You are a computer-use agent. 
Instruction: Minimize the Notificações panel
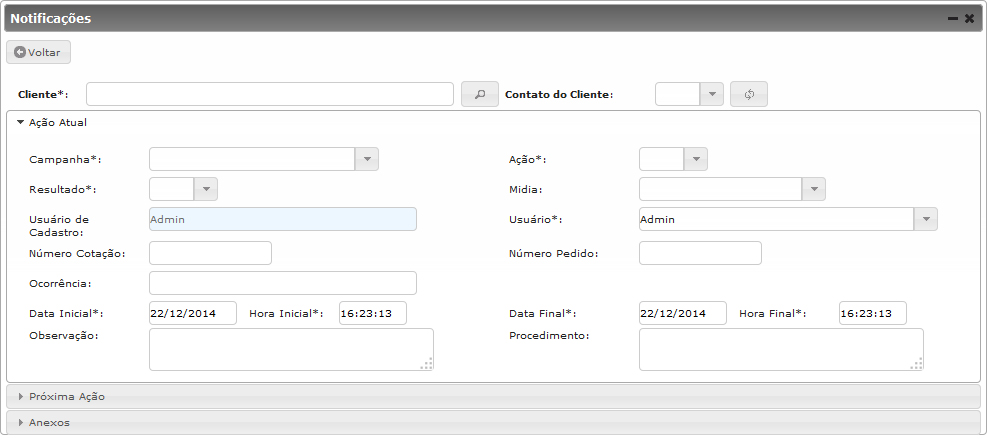pyautogui.click(x=953, y=19)
